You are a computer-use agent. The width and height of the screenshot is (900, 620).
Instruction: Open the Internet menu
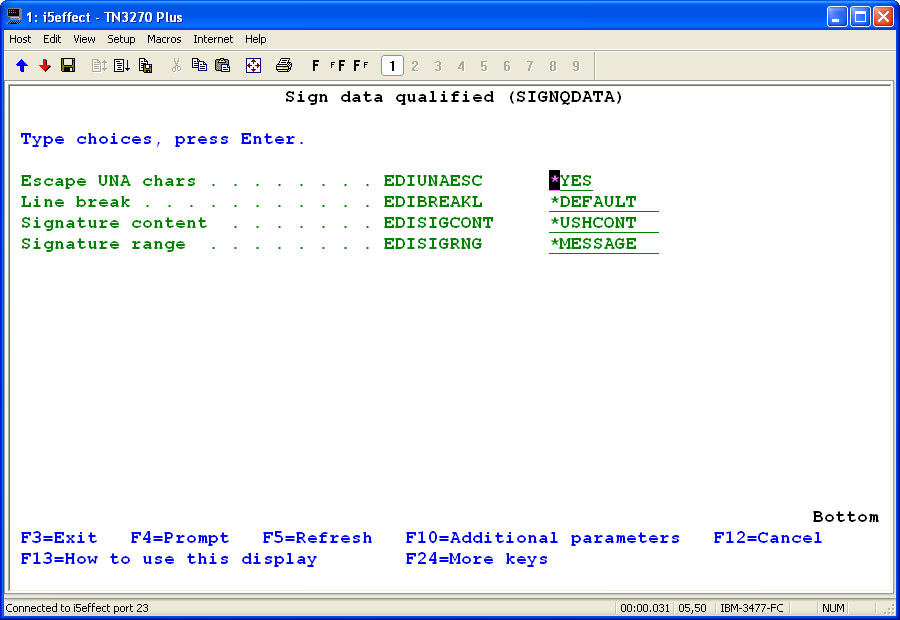point(213,39)
